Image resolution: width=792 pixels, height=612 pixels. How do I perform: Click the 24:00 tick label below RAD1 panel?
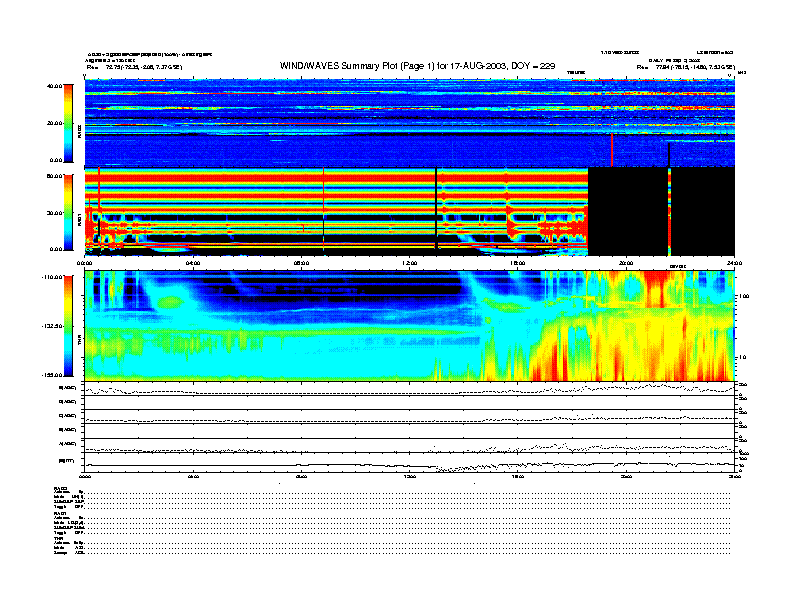pyautogui.click(x=734, y=263)
